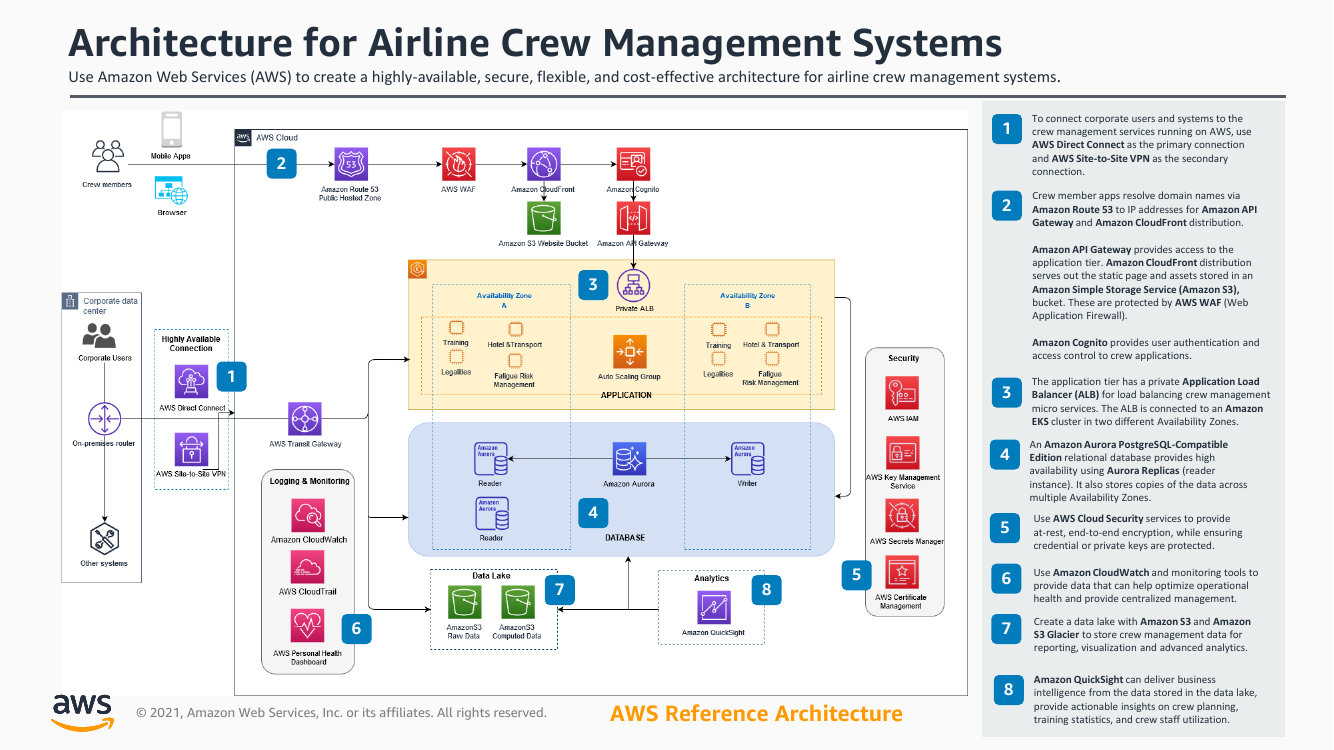Viewport: 1334px width, 750px height.
Task: Select the 'AWS Reference Architecture' footer text
Action: (x=756, y=714)
